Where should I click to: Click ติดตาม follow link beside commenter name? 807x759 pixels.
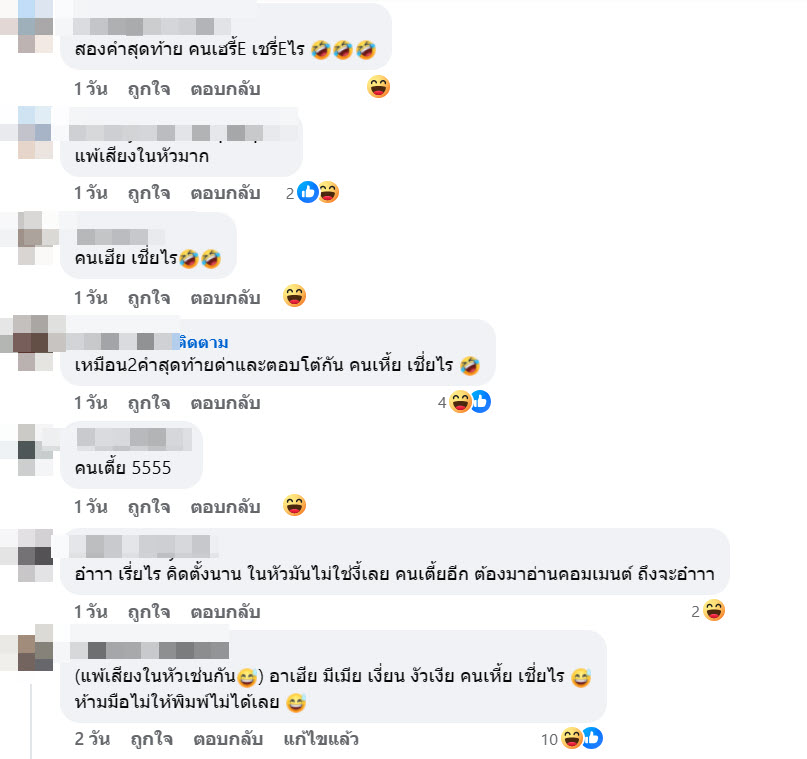tap(203, 343)
